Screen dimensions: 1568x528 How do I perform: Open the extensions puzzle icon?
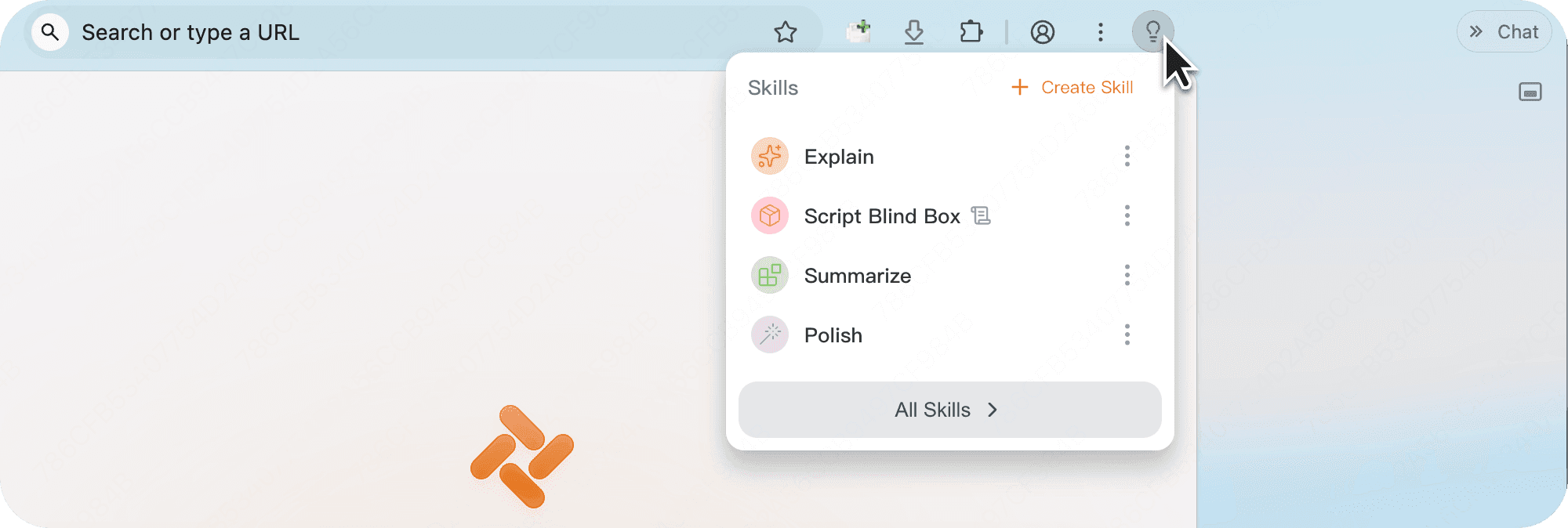[x=971, y=32]
